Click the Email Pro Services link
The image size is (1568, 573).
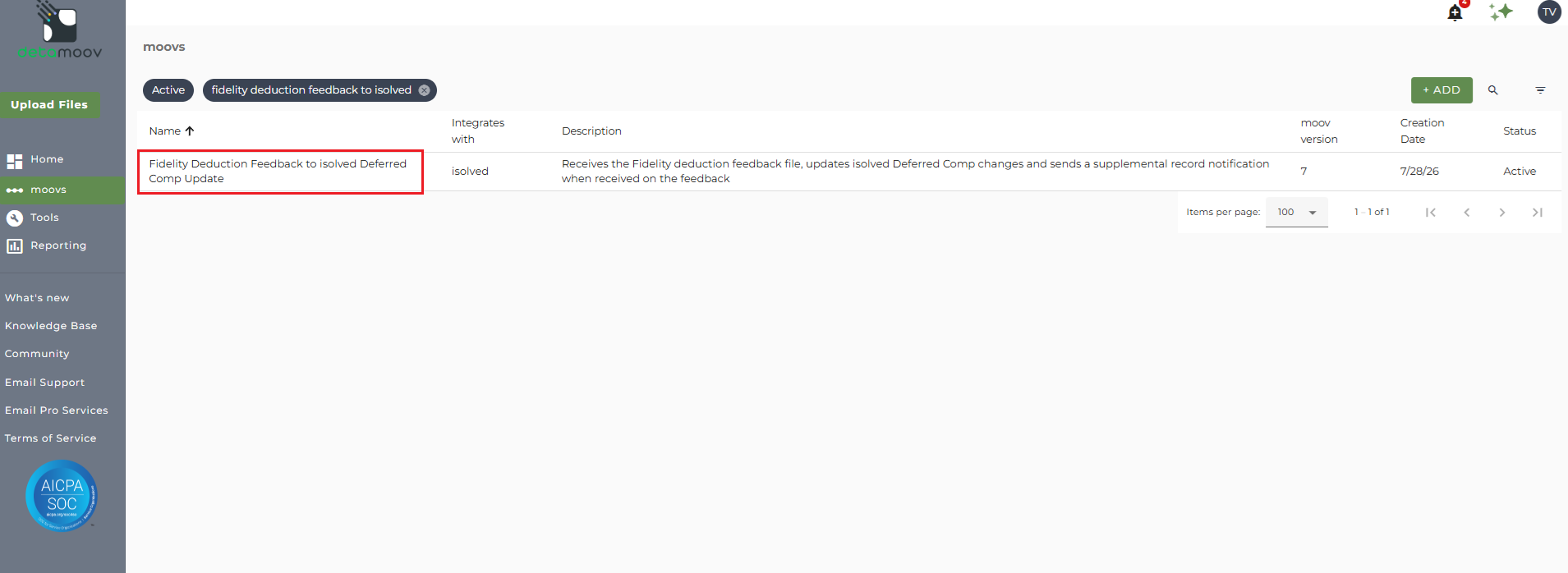[56, 410]
